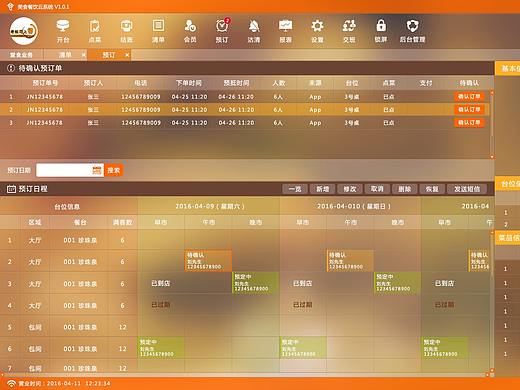This screenshot has height=390, width=520.
Task: Click the 2016-04-09 date header
Action: pos(210,206)
